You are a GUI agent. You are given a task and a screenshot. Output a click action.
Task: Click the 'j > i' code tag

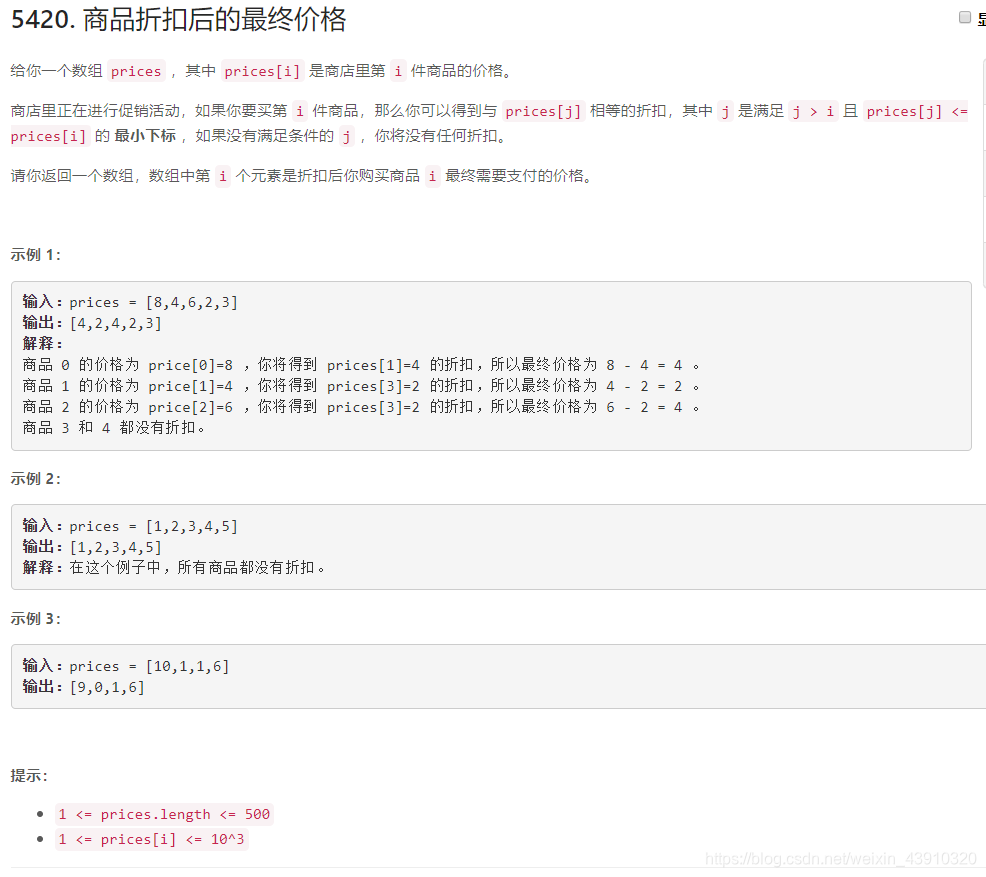[x=813, y=111]
